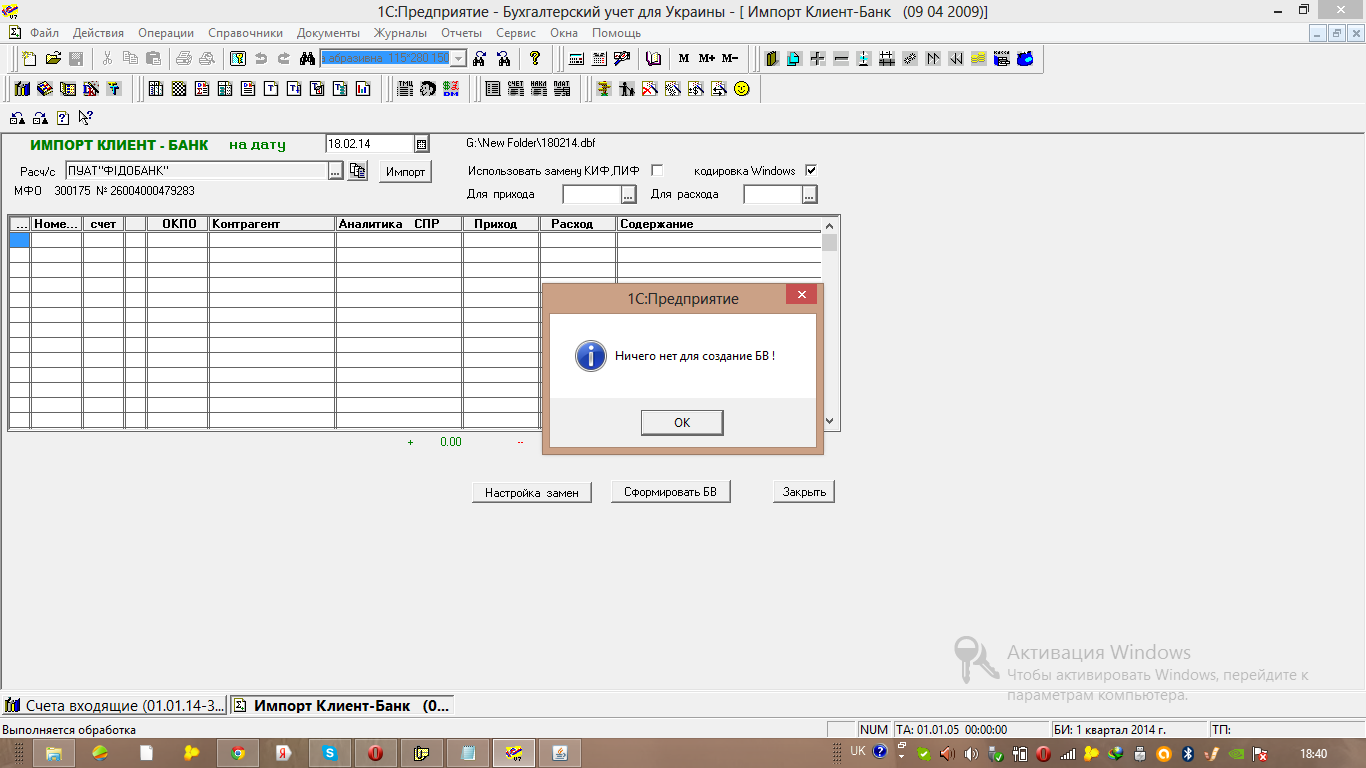Click the checkerboard toolbar icon
Viewport: 1366px width, 768px height.
pyautogui.click(x=179, y=89)
